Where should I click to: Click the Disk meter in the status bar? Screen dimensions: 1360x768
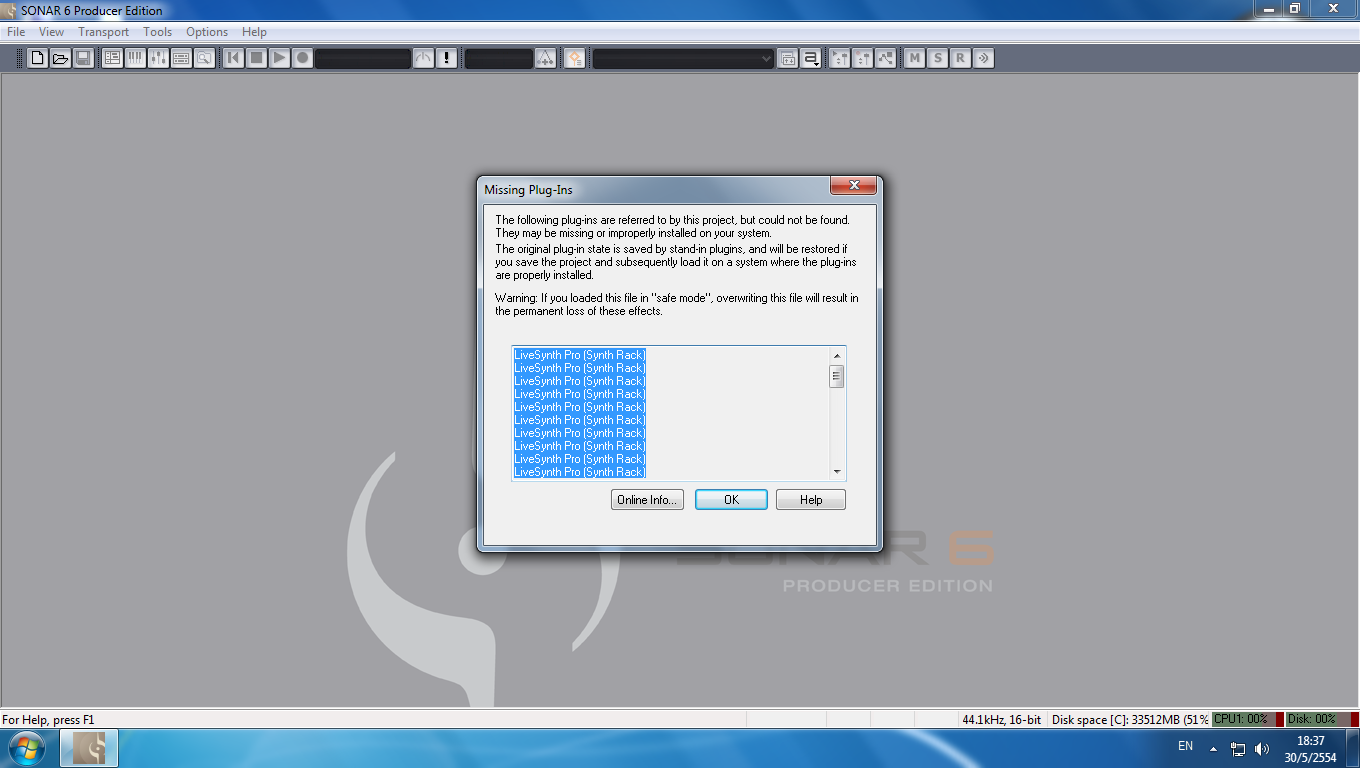pos(1320,719)
